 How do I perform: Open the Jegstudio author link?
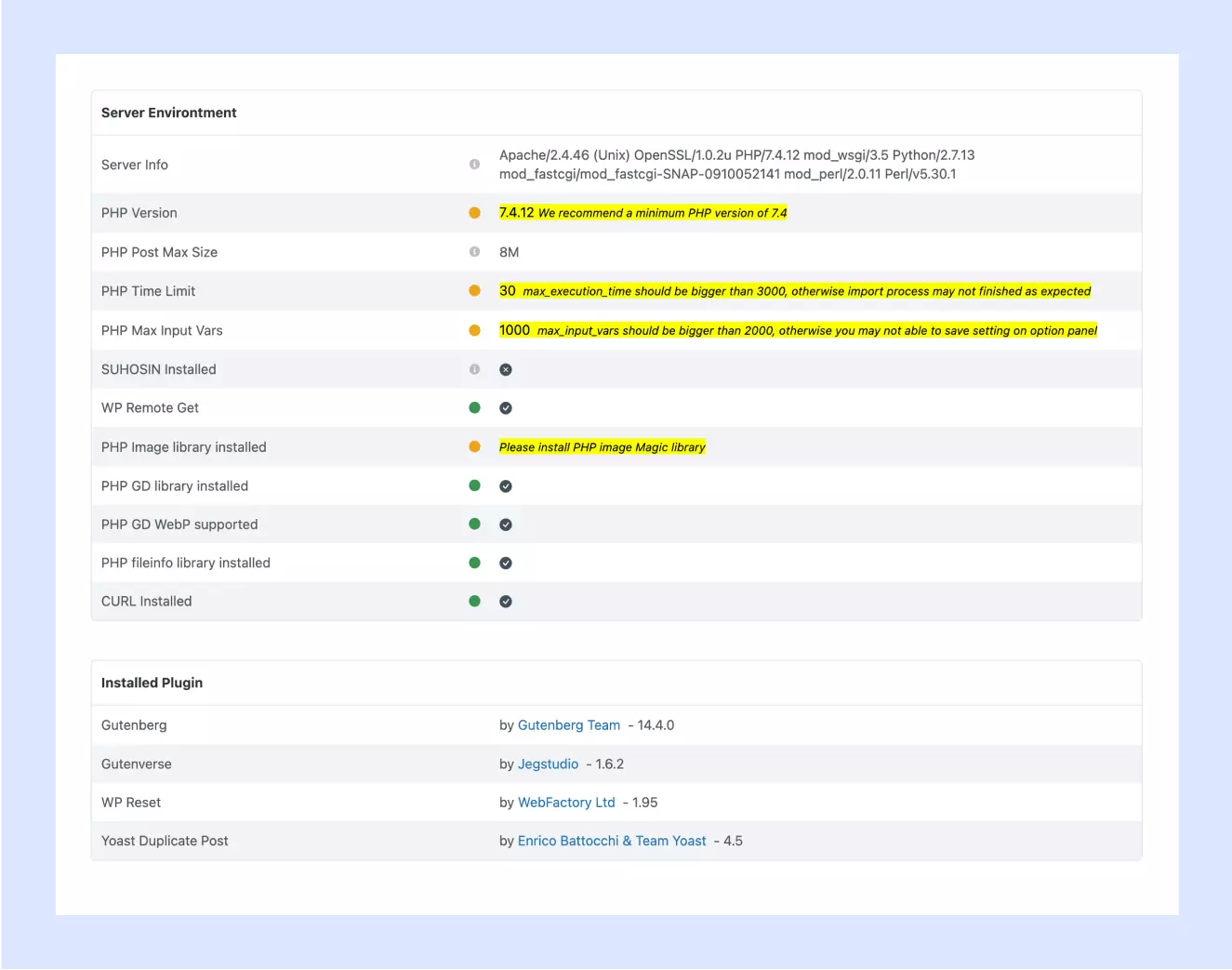[x=548, y=764]
